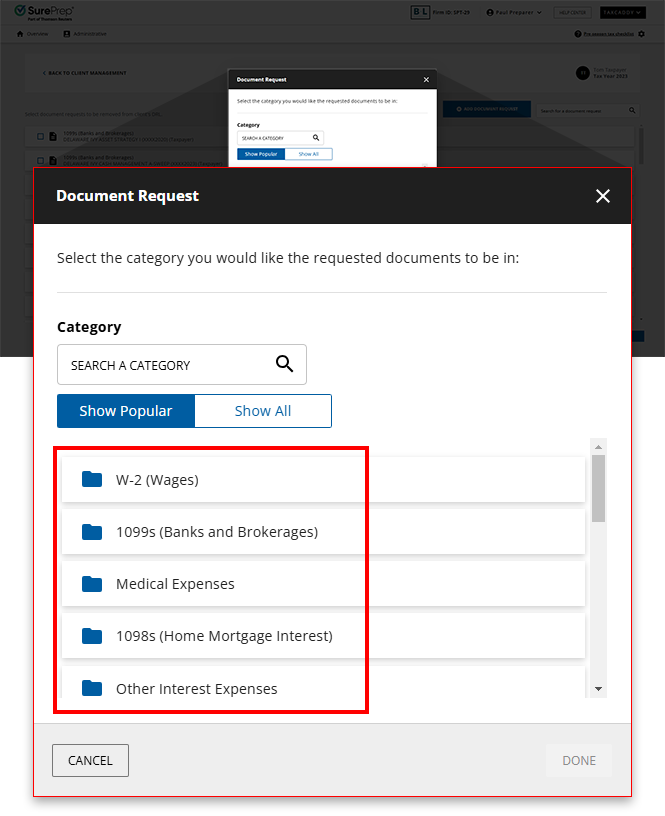
Task: Check the checkbox on the first document row
Action: coord(40,136)
